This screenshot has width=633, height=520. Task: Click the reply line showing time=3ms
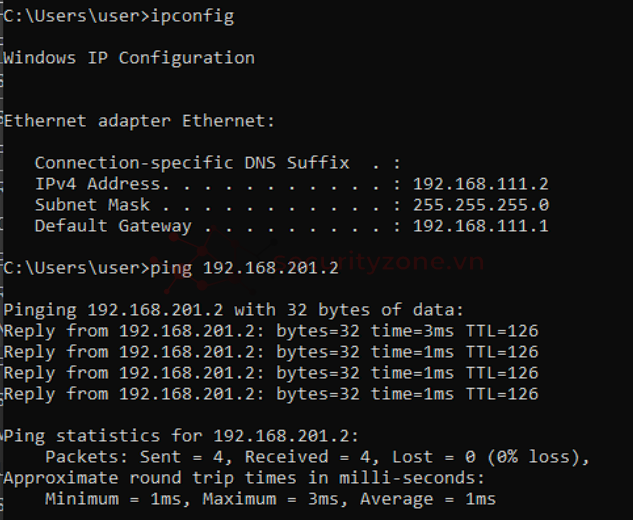270,331
